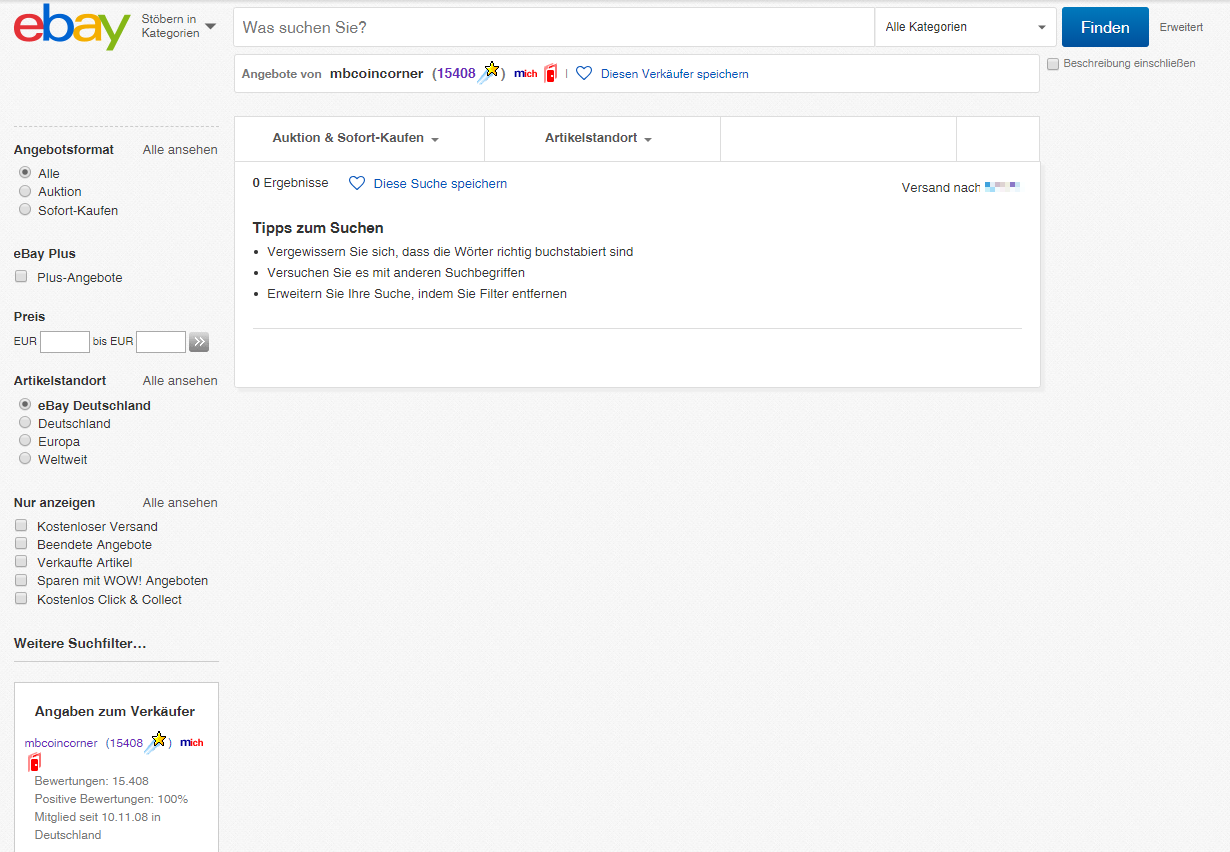Open the Alle Kategorien dropdown
The width and height of the screenshot is (1230, 852).
[965, 27]
